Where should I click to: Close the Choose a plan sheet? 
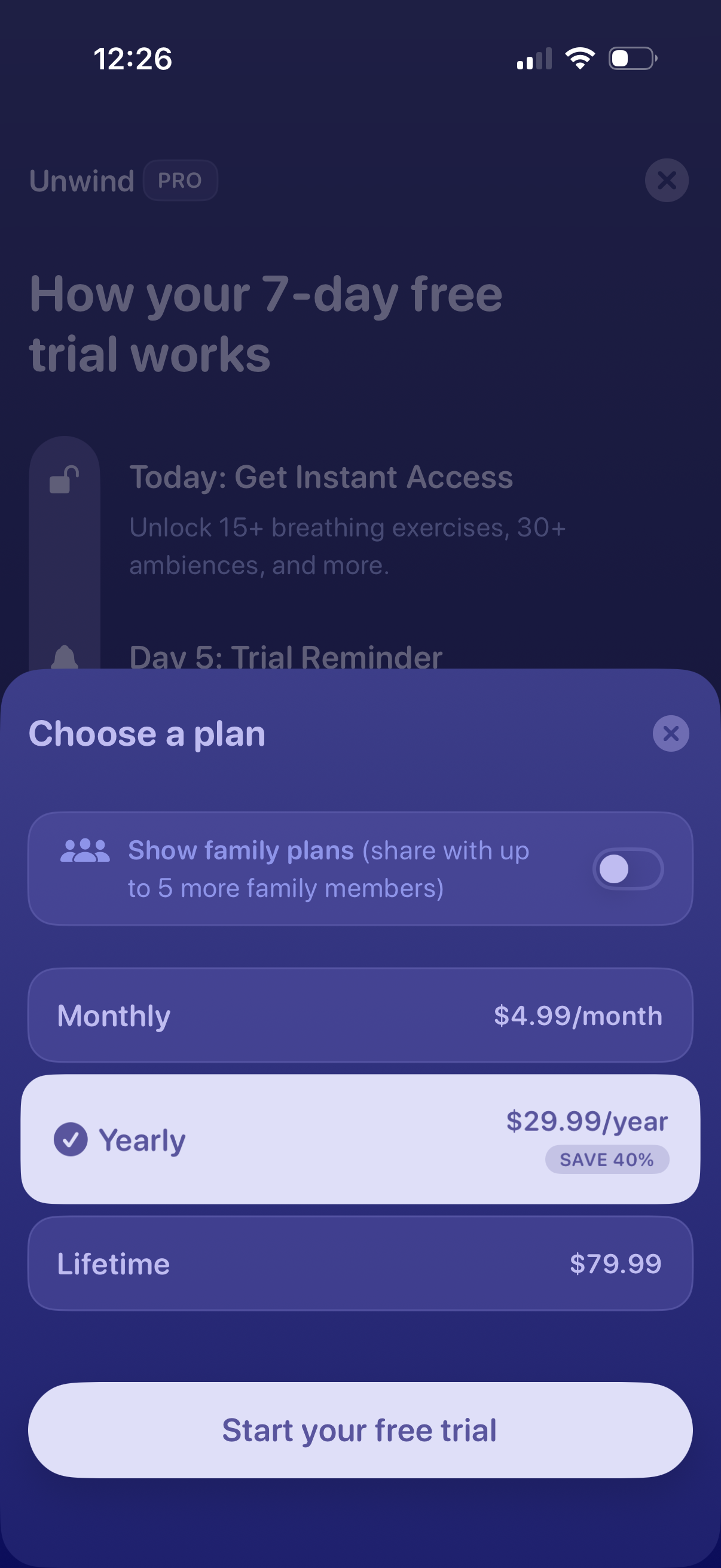[x=671, y=734]
